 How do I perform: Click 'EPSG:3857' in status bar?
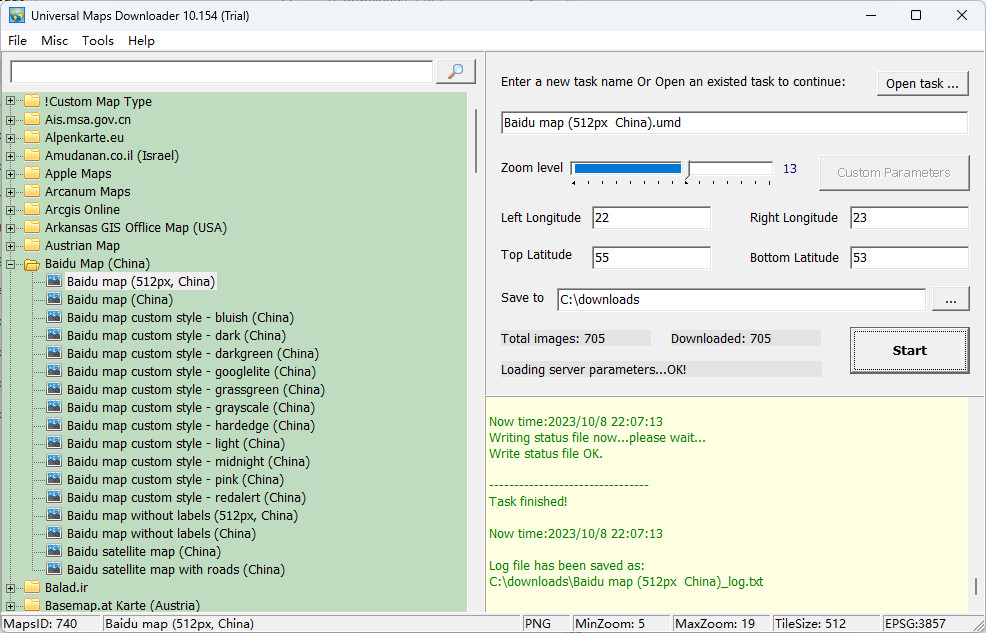916,624
